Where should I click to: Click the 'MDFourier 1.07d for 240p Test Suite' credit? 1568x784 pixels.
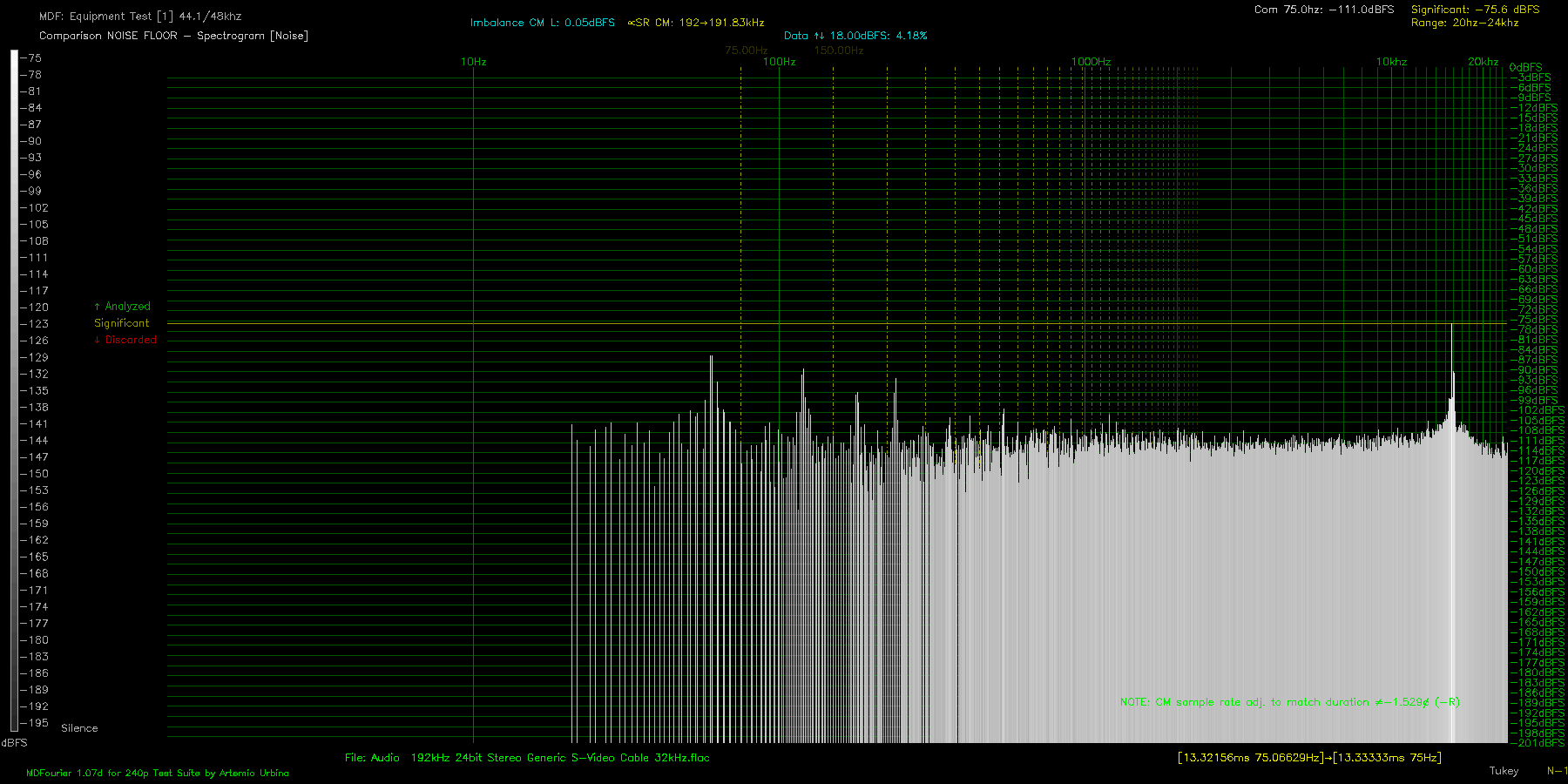coord(158,773)
